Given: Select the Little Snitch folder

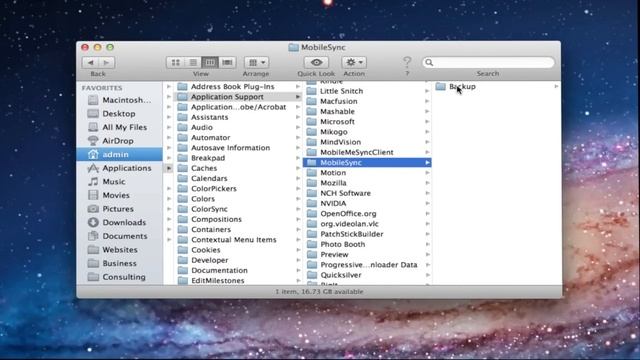Looking at the screenshot, I should (367, 91).
